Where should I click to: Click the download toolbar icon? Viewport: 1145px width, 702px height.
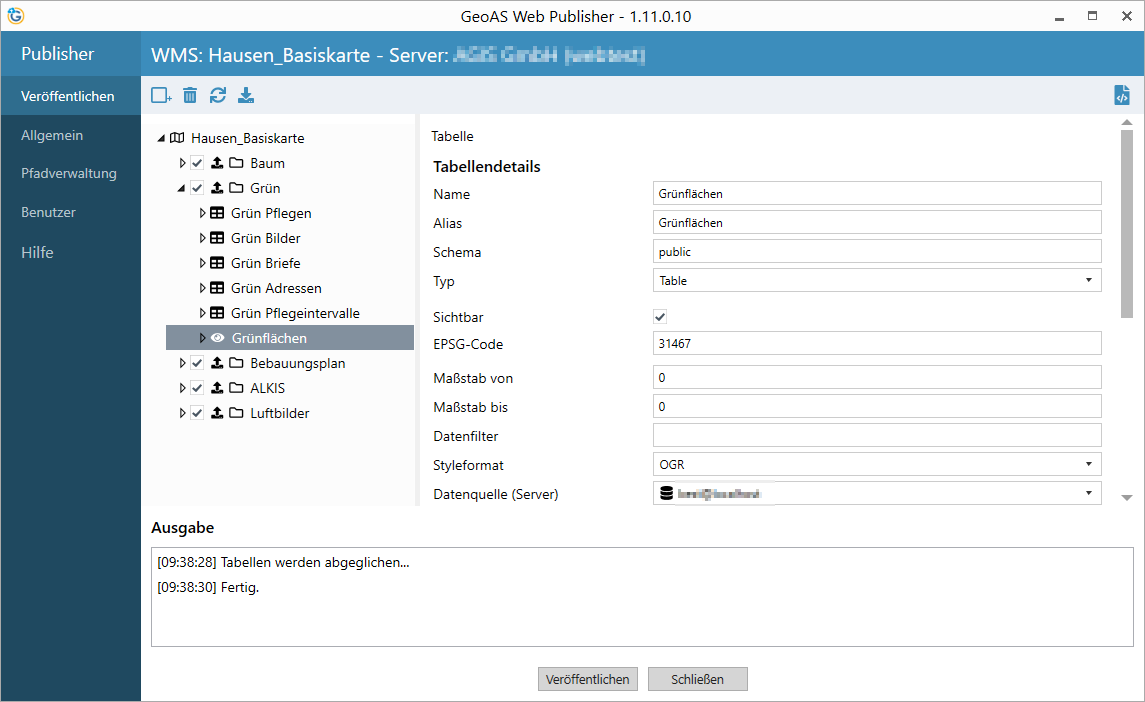pyautogui.click(x=246, y=95)
